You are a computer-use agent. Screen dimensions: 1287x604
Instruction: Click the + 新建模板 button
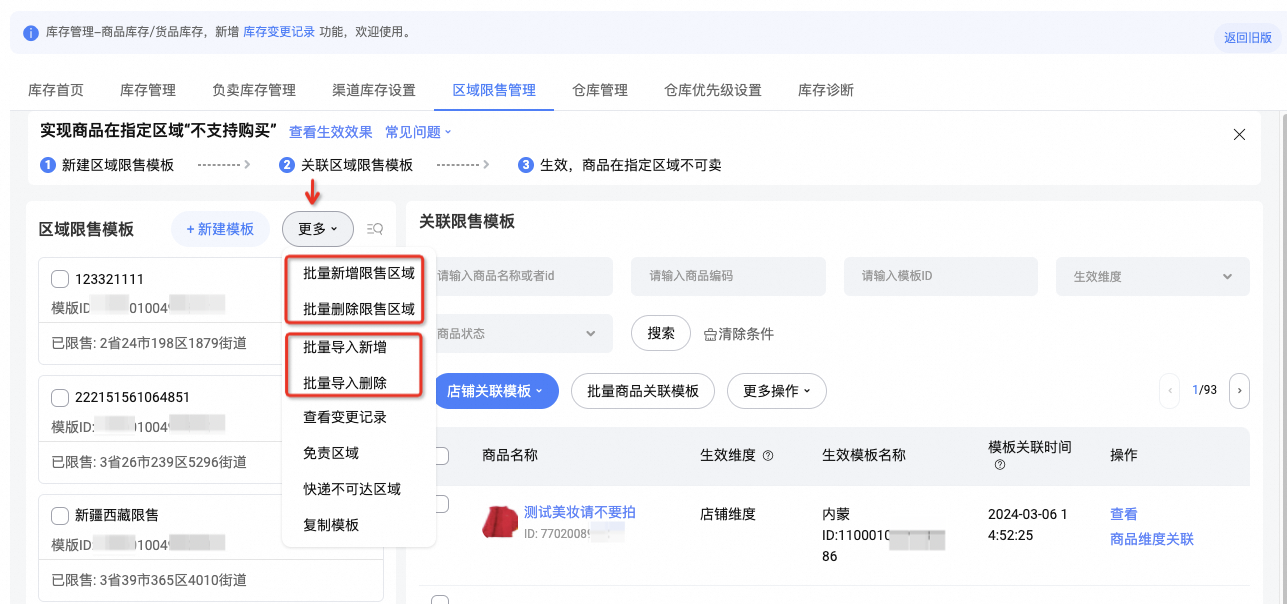coord(220,229)
